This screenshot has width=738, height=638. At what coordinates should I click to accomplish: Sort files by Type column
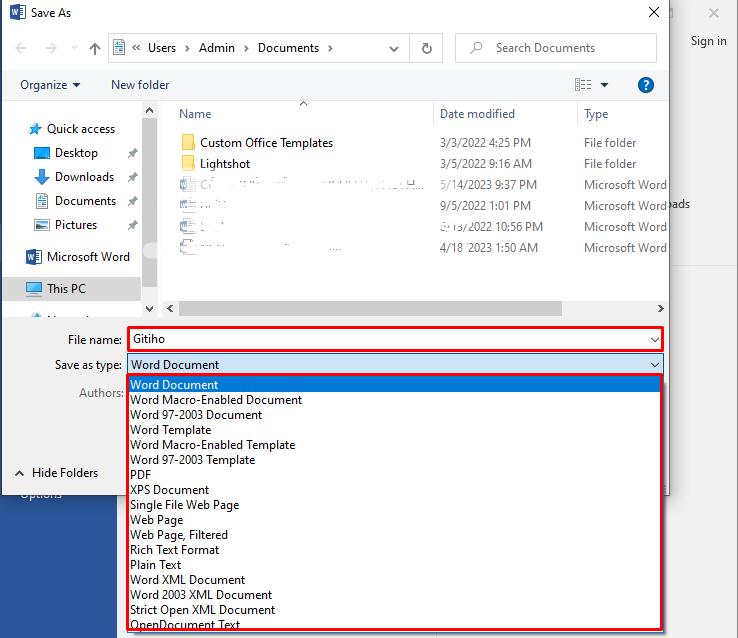[x=596, y=114]
